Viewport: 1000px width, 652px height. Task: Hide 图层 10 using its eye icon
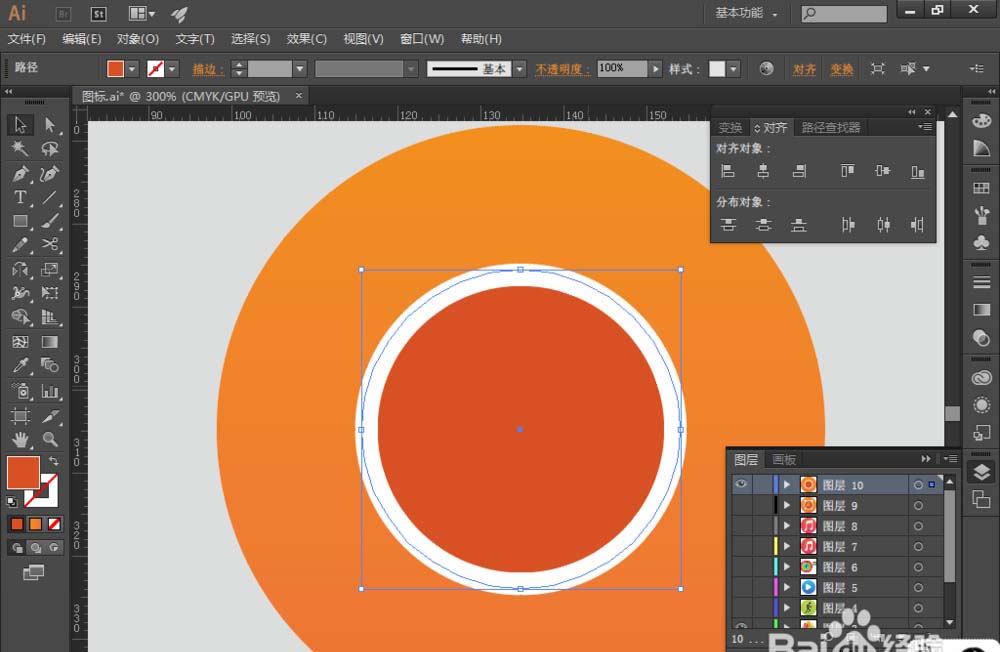tap(741, 485)
